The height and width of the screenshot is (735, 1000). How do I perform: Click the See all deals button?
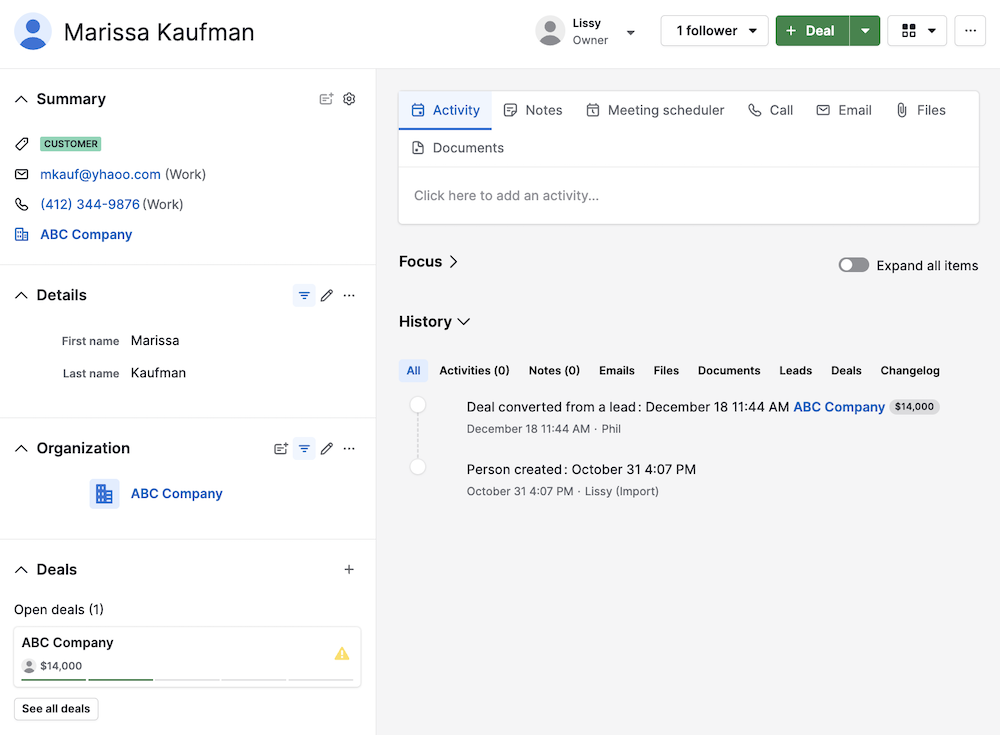[56, 709]
